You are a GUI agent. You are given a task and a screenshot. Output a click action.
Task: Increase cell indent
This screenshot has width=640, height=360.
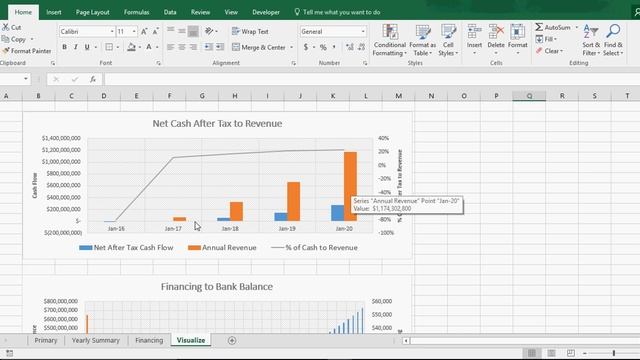click(x=220, y=47)
